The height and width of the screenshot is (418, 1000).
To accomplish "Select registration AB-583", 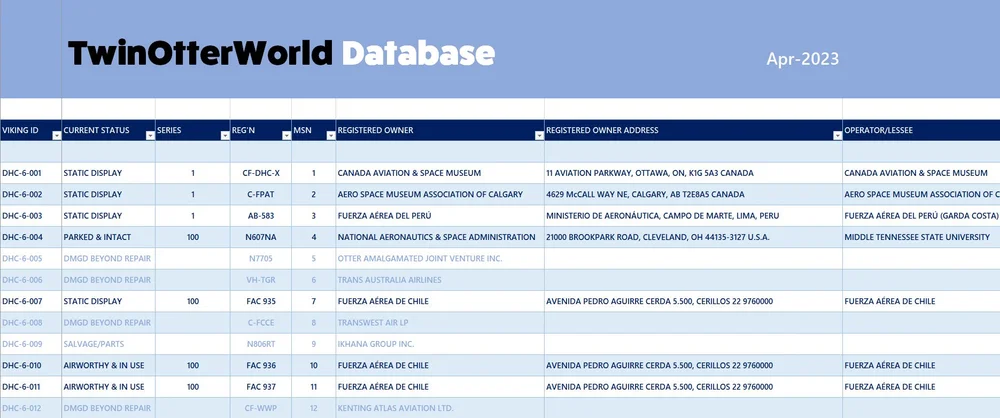I will point(261,216).
